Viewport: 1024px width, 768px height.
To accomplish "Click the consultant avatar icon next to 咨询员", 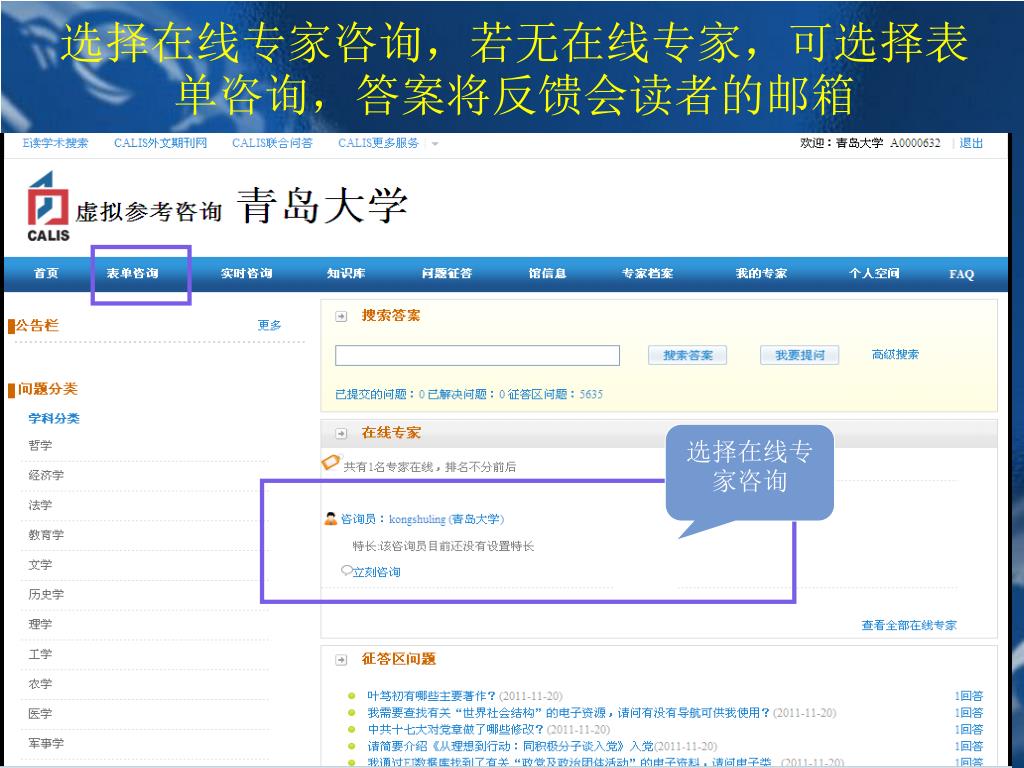I will (330, 519).
